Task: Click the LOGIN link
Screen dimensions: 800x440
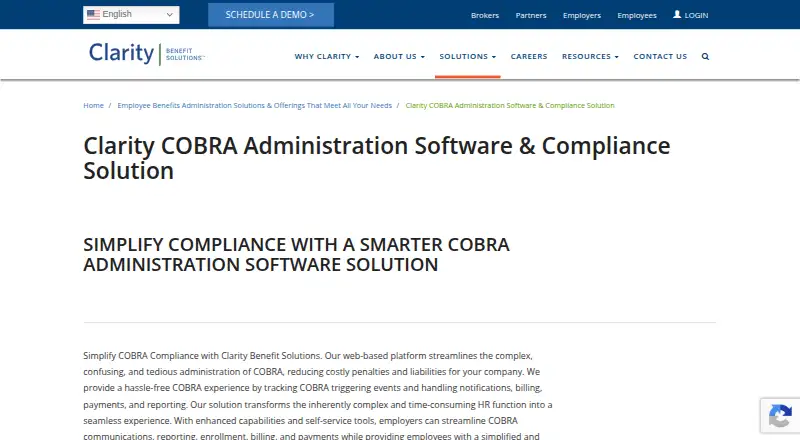Action: coord(696,15)
